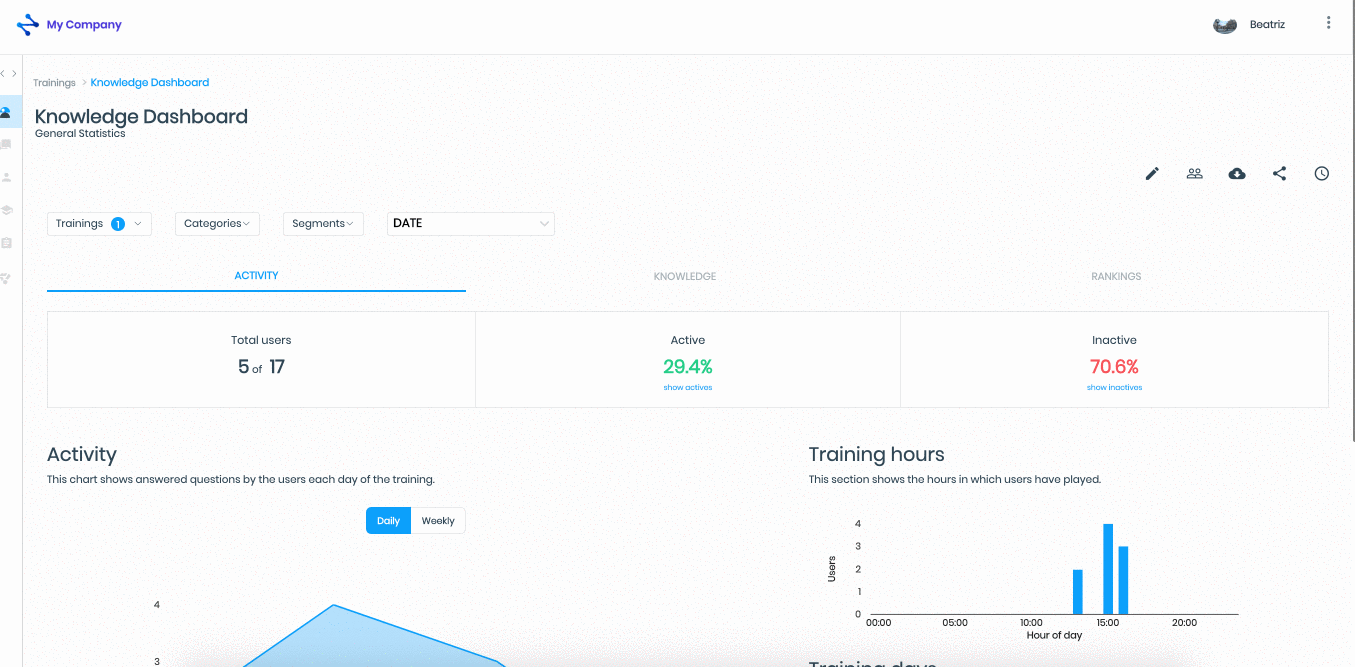Switch to the KNOWLEDGE tab
The width and height of the screenshot is (1355, 667).
point(685,276)
